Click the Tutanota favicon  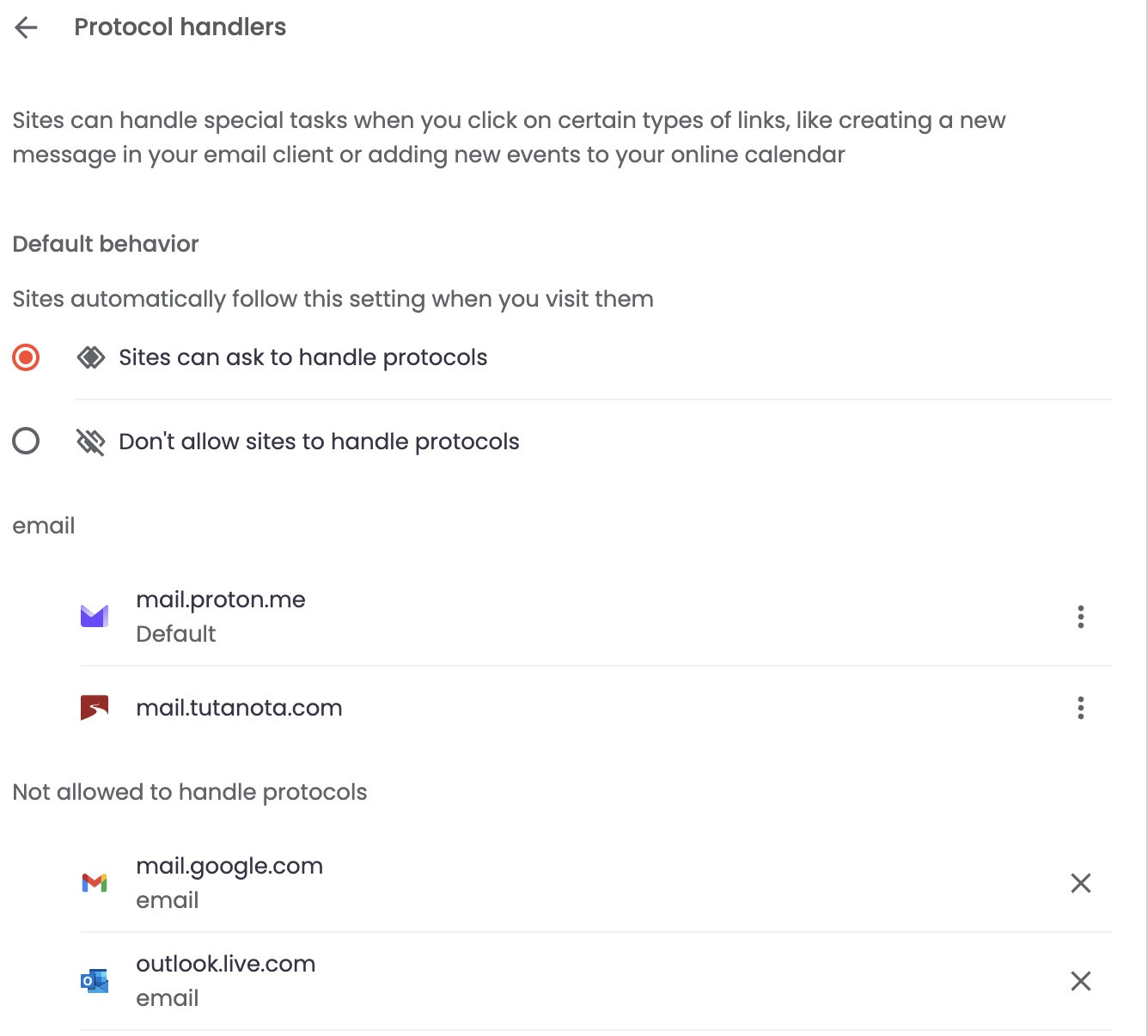[95, 708]
